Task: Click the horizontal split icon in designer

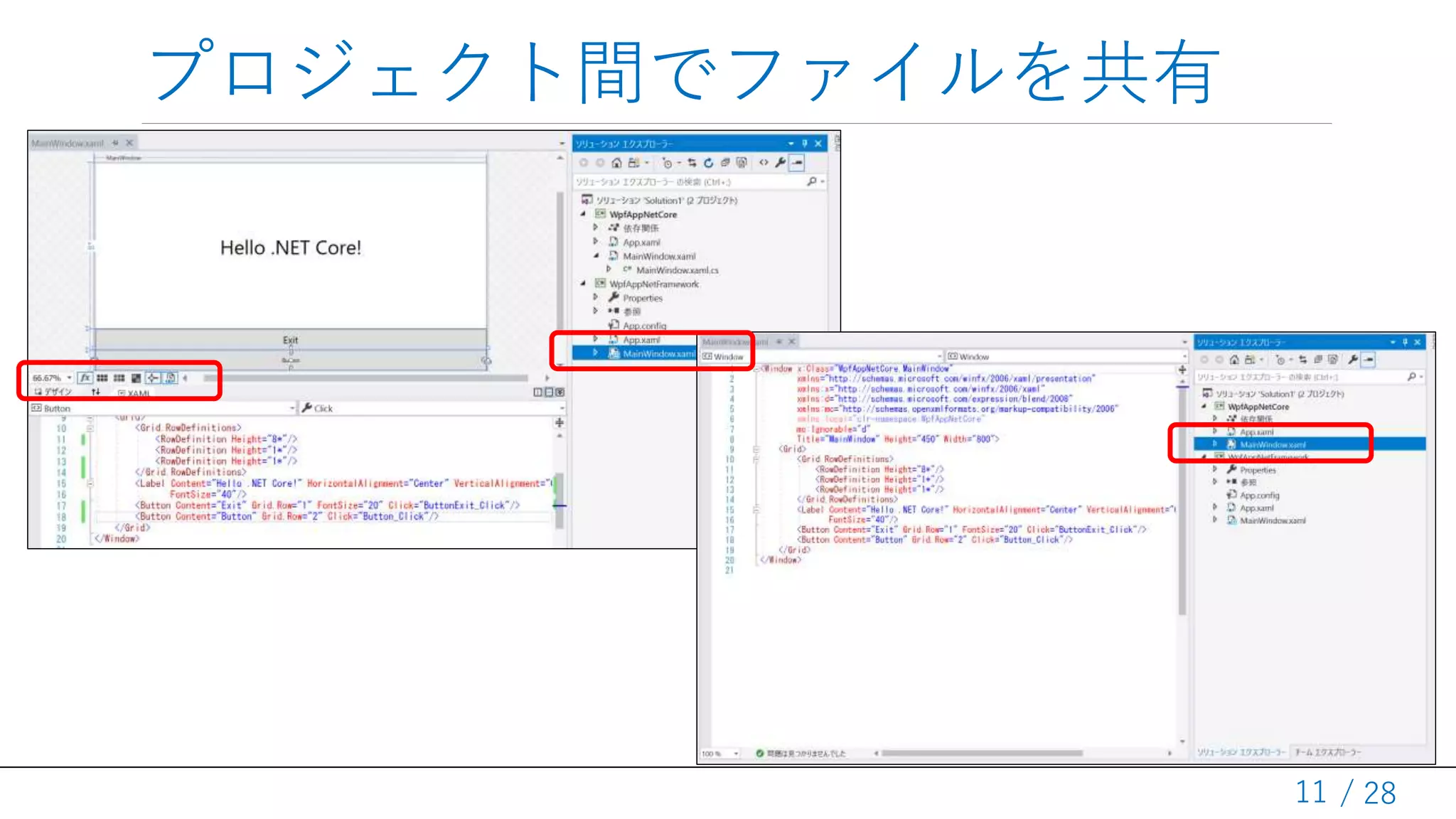Action: click(549, 392)
